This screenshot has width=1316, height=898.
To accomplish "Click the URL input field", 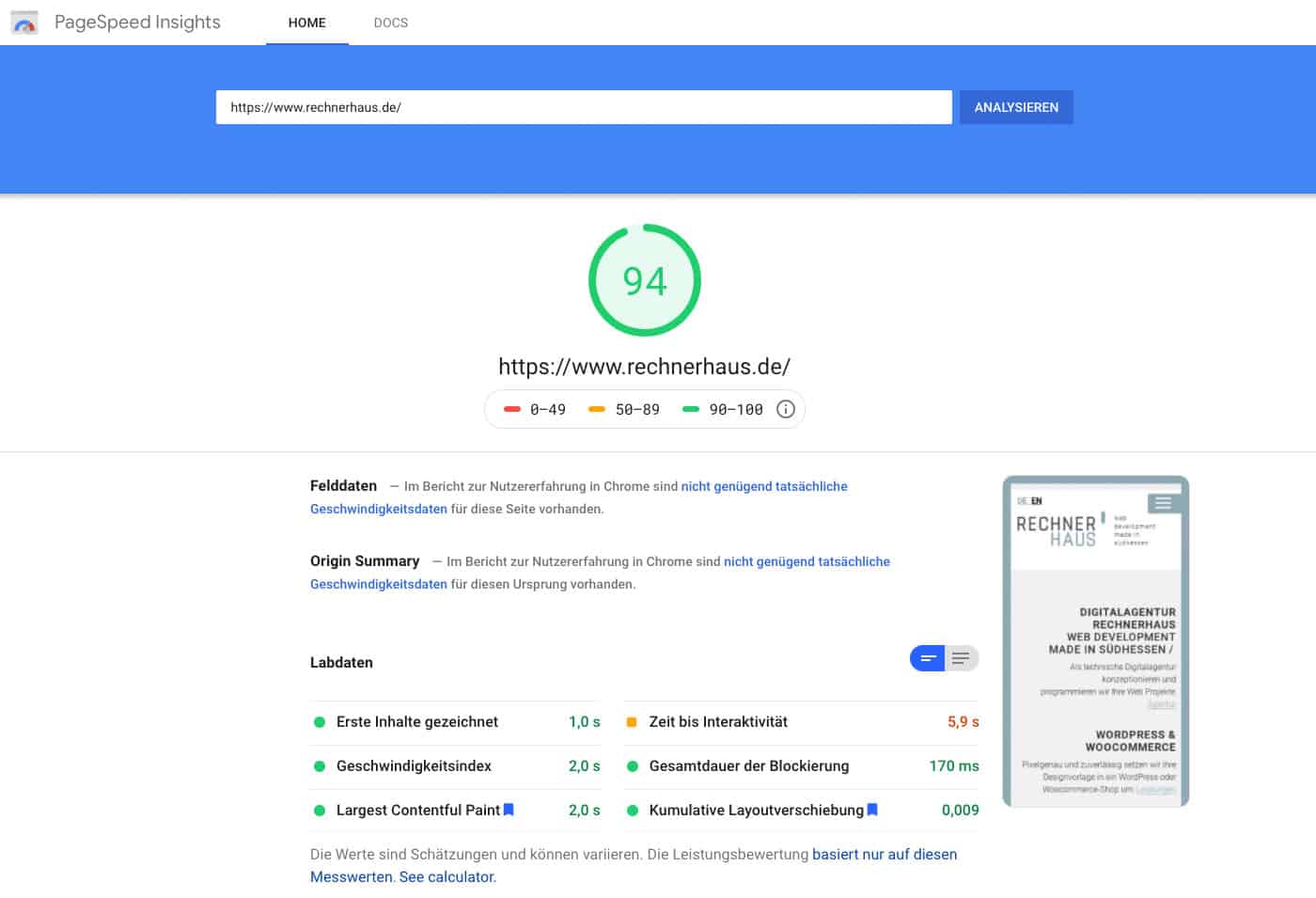I will coord(583,107).
